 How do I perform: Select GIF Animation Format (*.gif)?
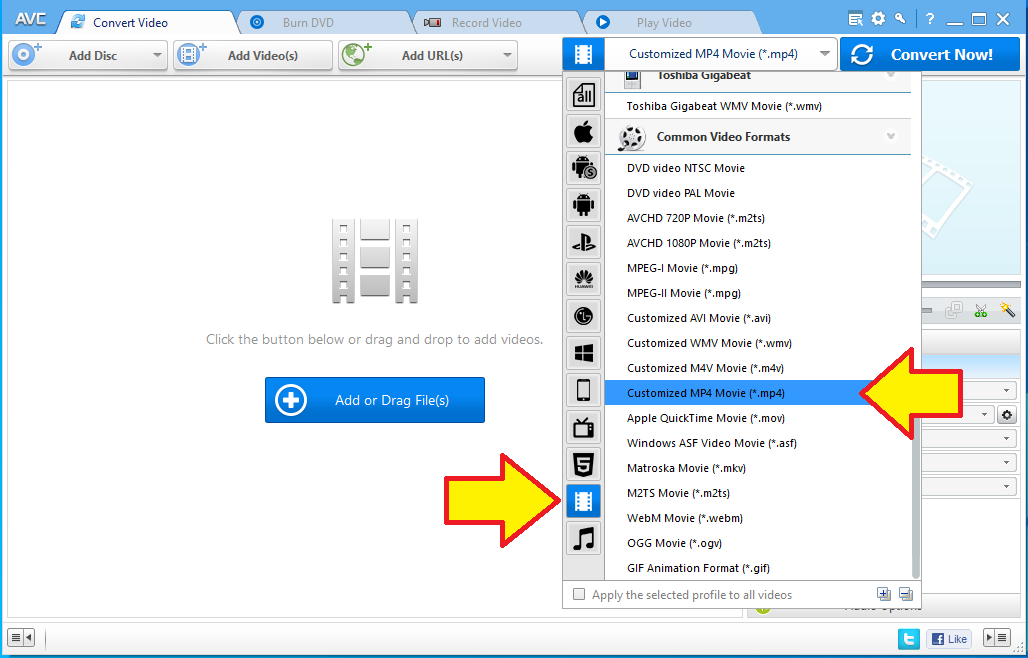pyautogui.click(x=757, y=568)
